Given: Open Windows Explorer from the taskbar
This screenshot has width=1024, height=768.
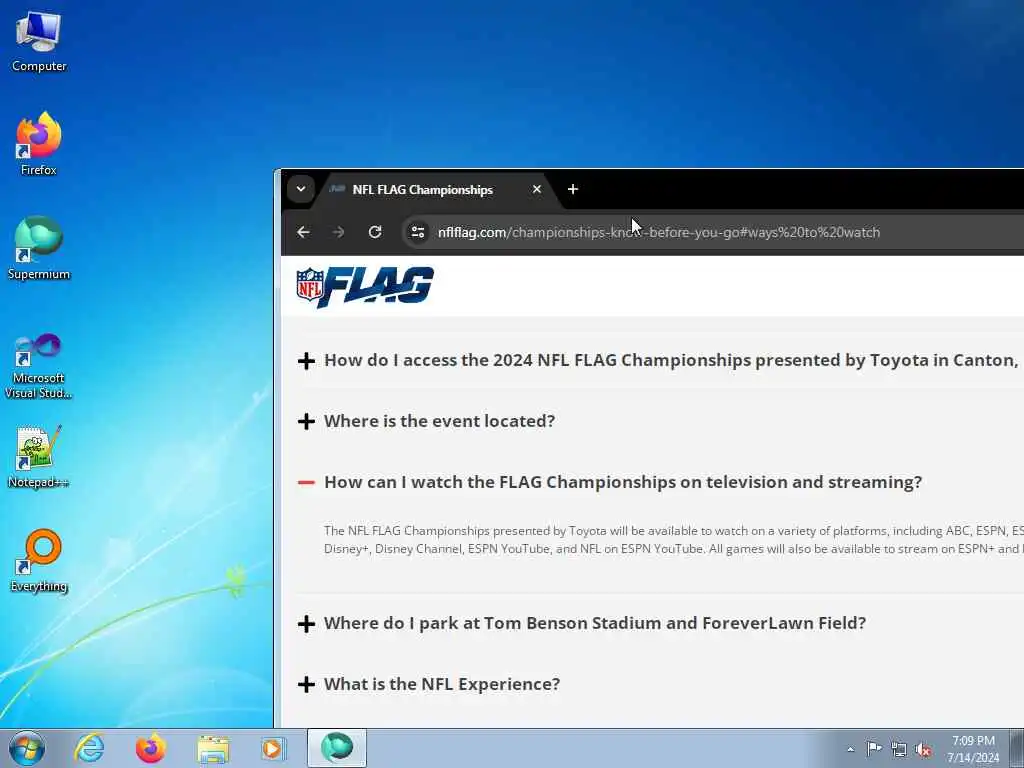Looking at the screenshot, I should click(213, 748).
